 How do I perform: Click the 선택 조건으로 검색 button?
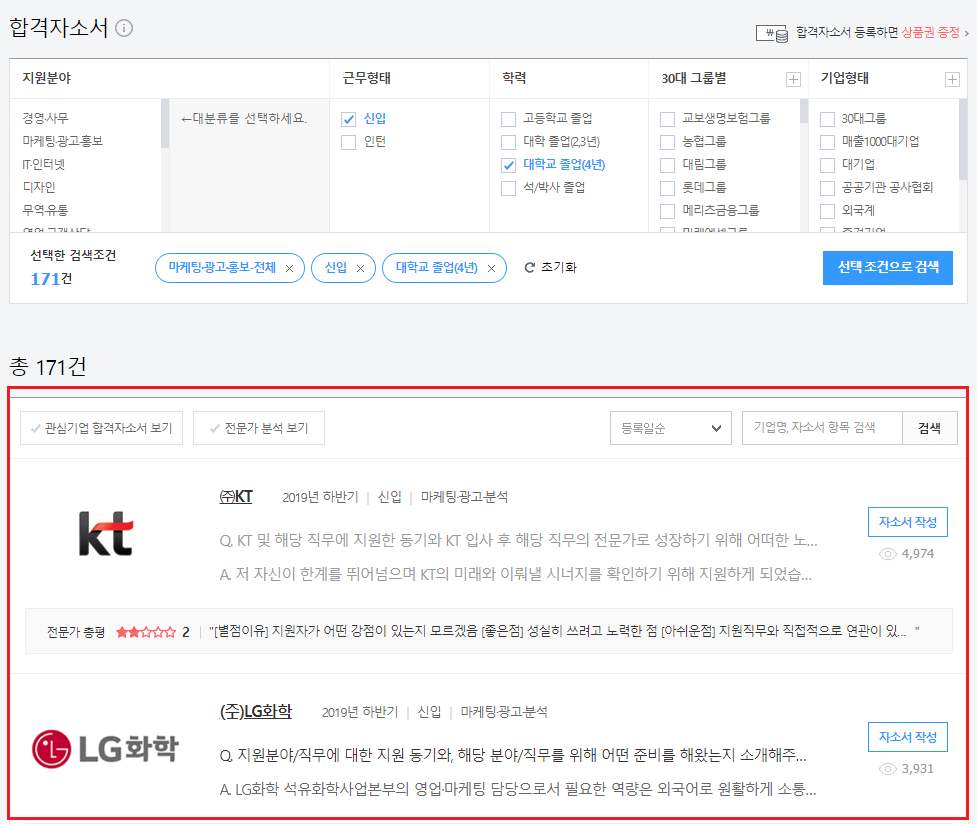[x=887, y=268]
